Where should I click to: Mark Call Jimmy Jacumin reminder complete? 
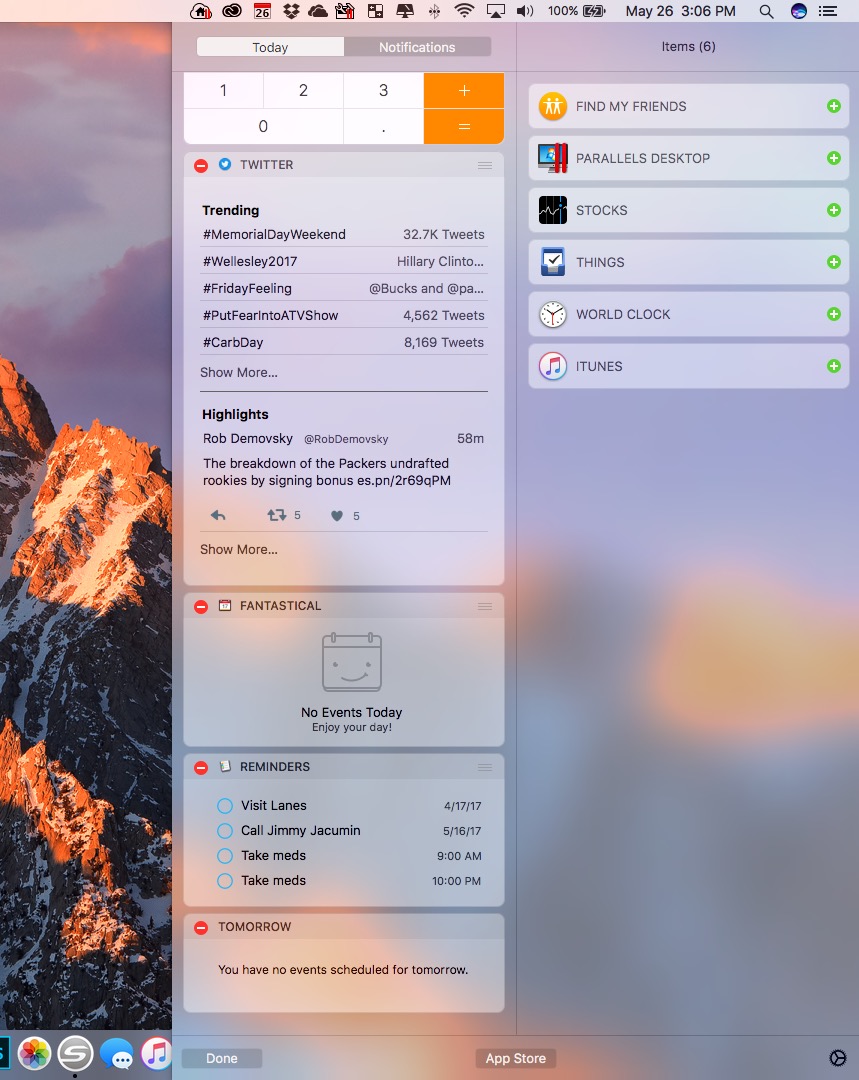[225, 831]
